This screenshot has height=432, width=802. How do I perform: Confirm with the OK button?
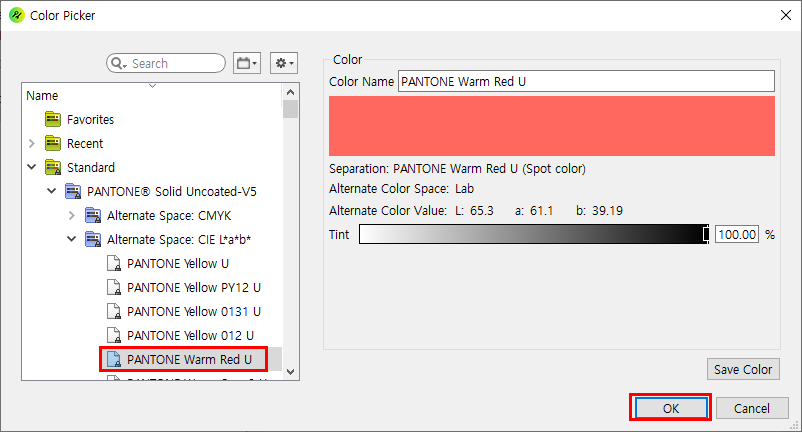pyautogui.click(x=671, y=408)
